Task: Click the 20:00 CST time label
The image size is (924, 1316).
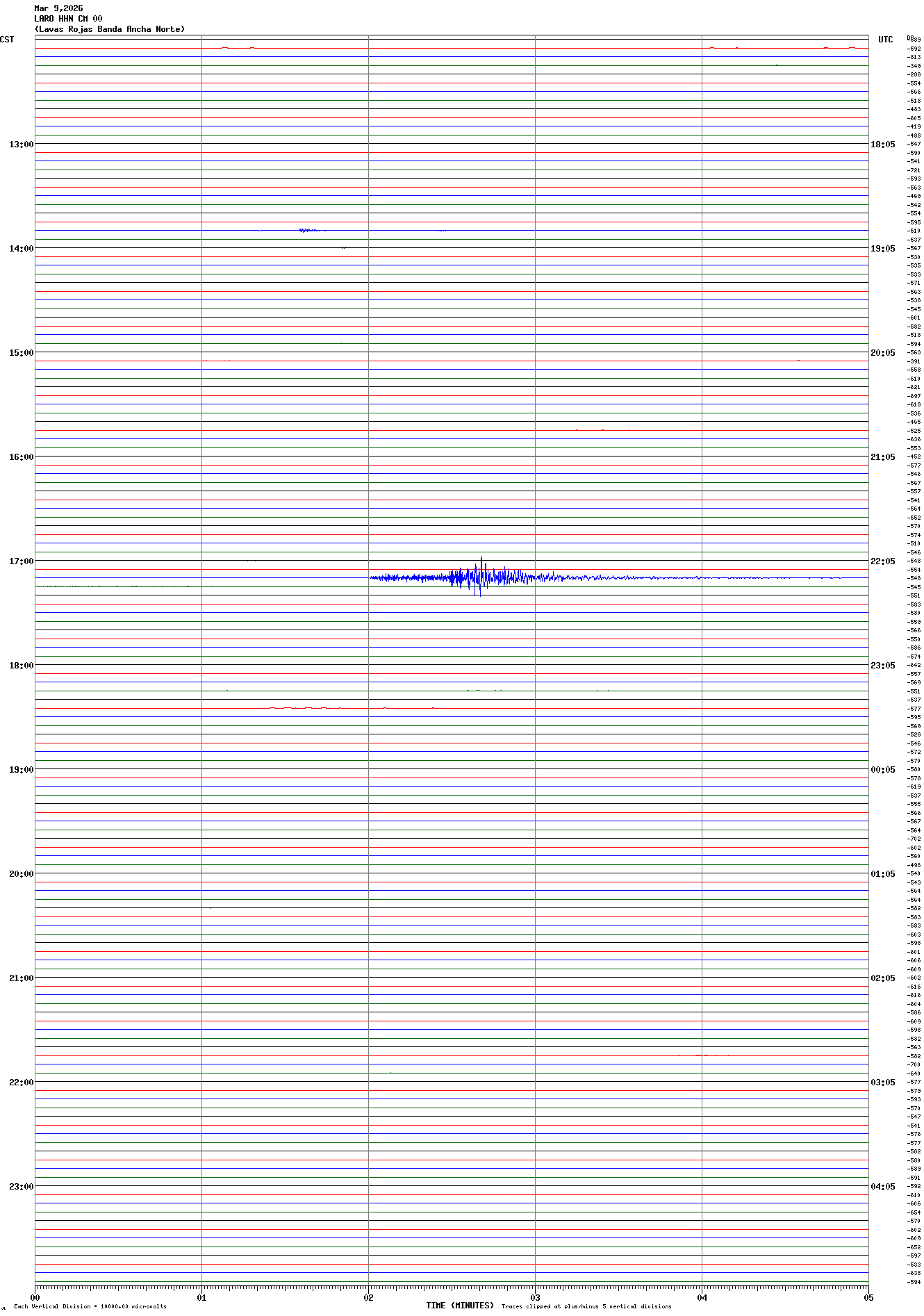Action: pos(21,874)
